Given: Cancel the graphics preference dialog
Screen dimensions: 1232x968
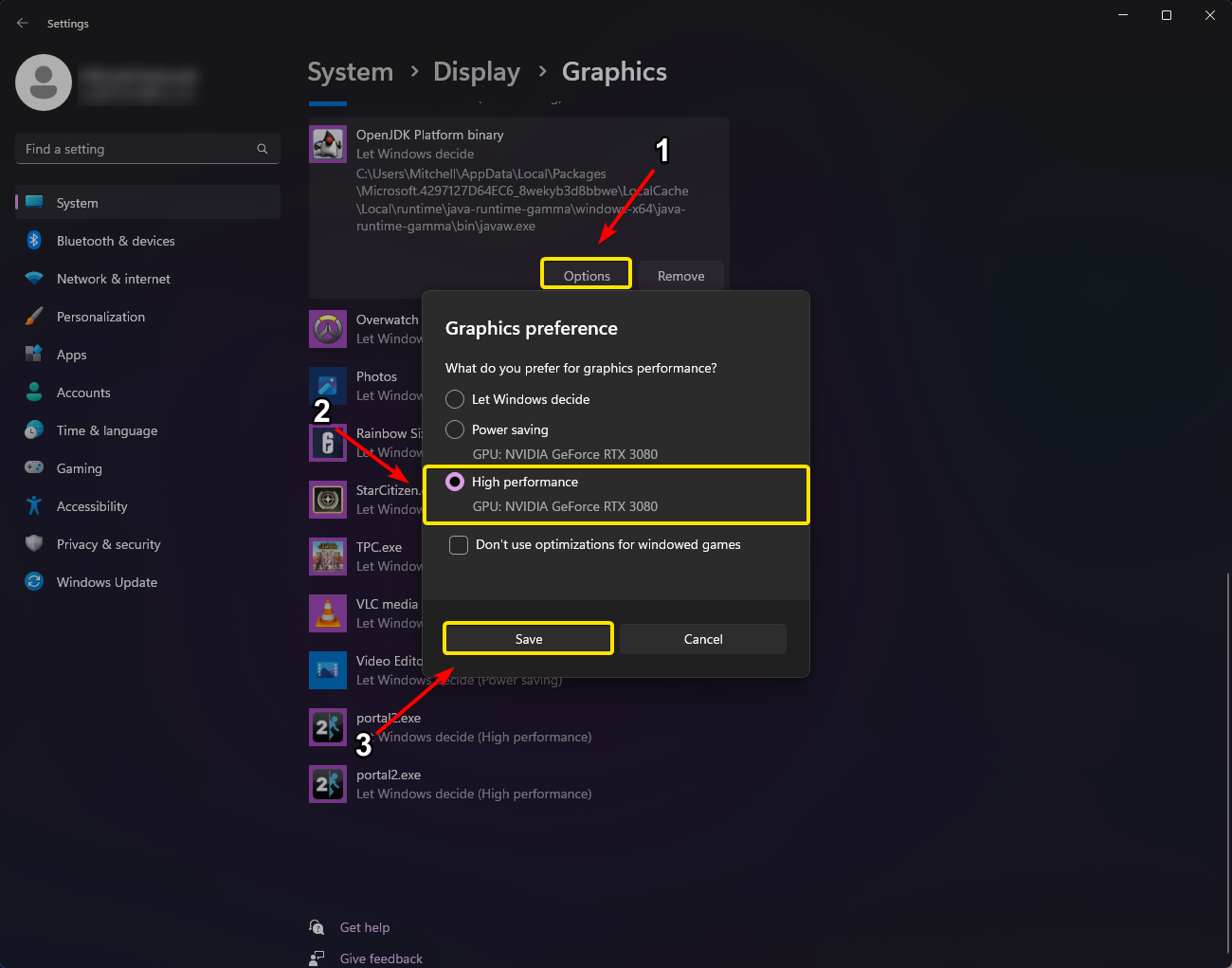Looking at the screenshot, I should click(703, 639).
